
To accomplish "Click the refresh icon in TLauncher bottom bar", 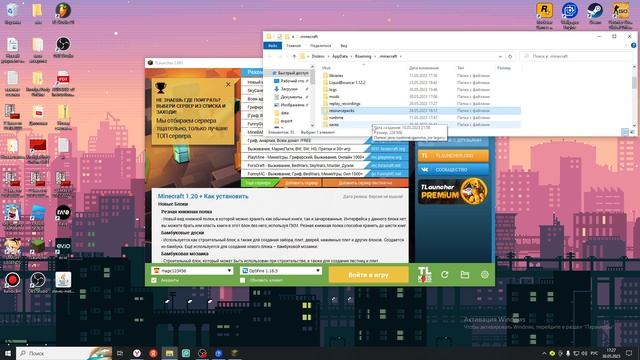I will tap(444, 275).
